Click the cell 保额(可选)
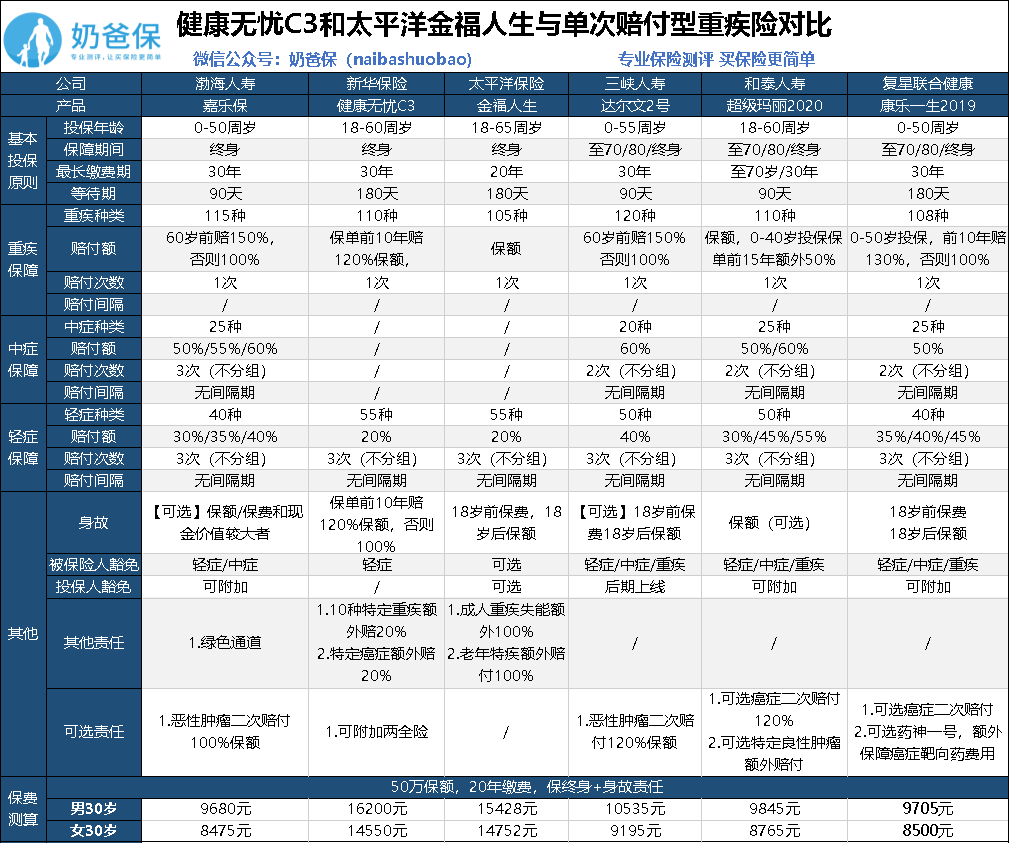The image size is (1010, 843). click(774, 522)
